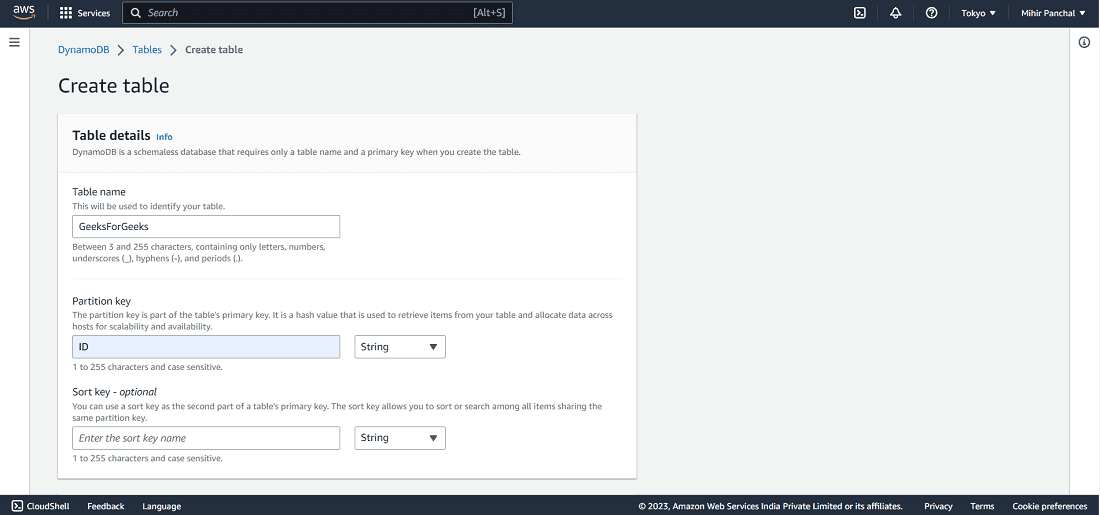1100x515 pixels.
Task: Open the Mihir Panchal account menu
Action: pos(1053,13)
